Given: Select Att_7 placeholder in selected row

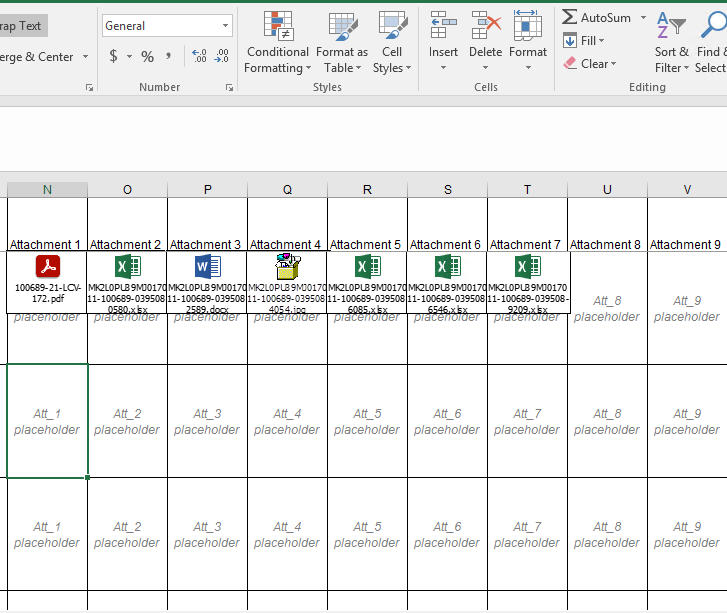Looking at the screenshot, I should tap(527, 421).
